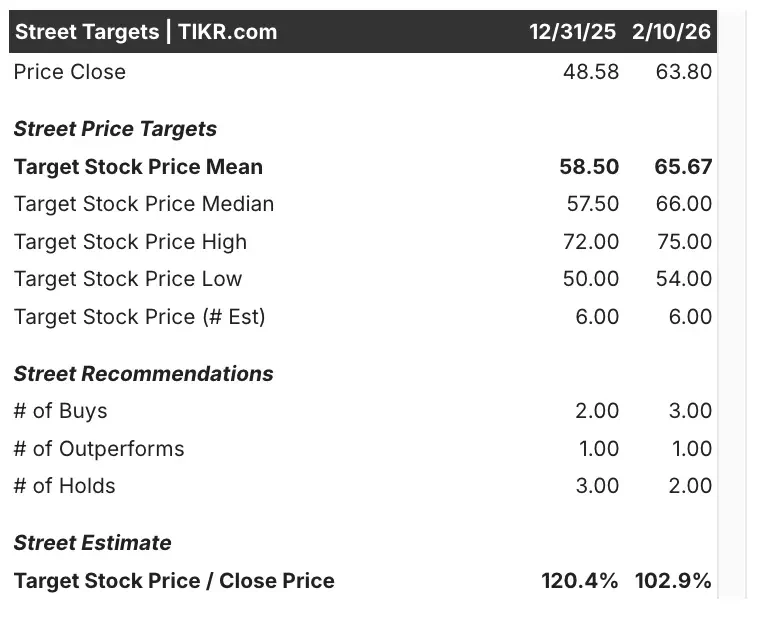Click the Target Stock Price Low label
Viewport: 758px width, 622px height.
click(128, 279)
